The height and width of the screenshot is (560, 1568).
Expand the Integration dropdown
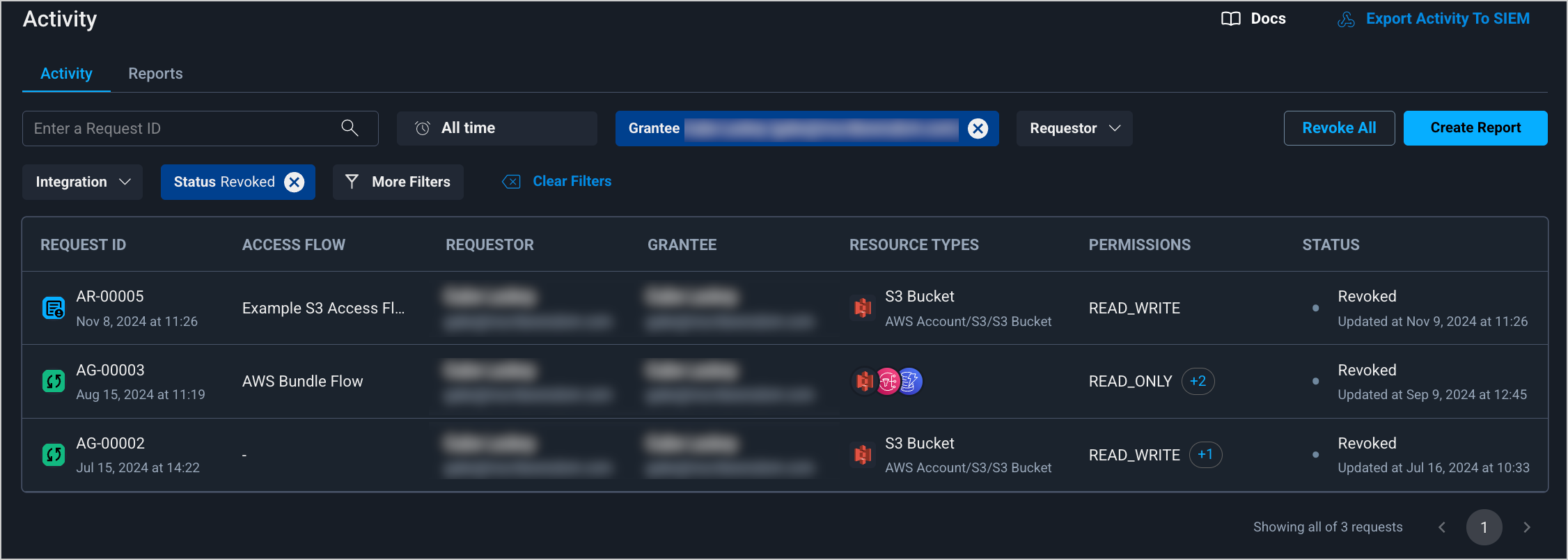(x=82, y=182)
